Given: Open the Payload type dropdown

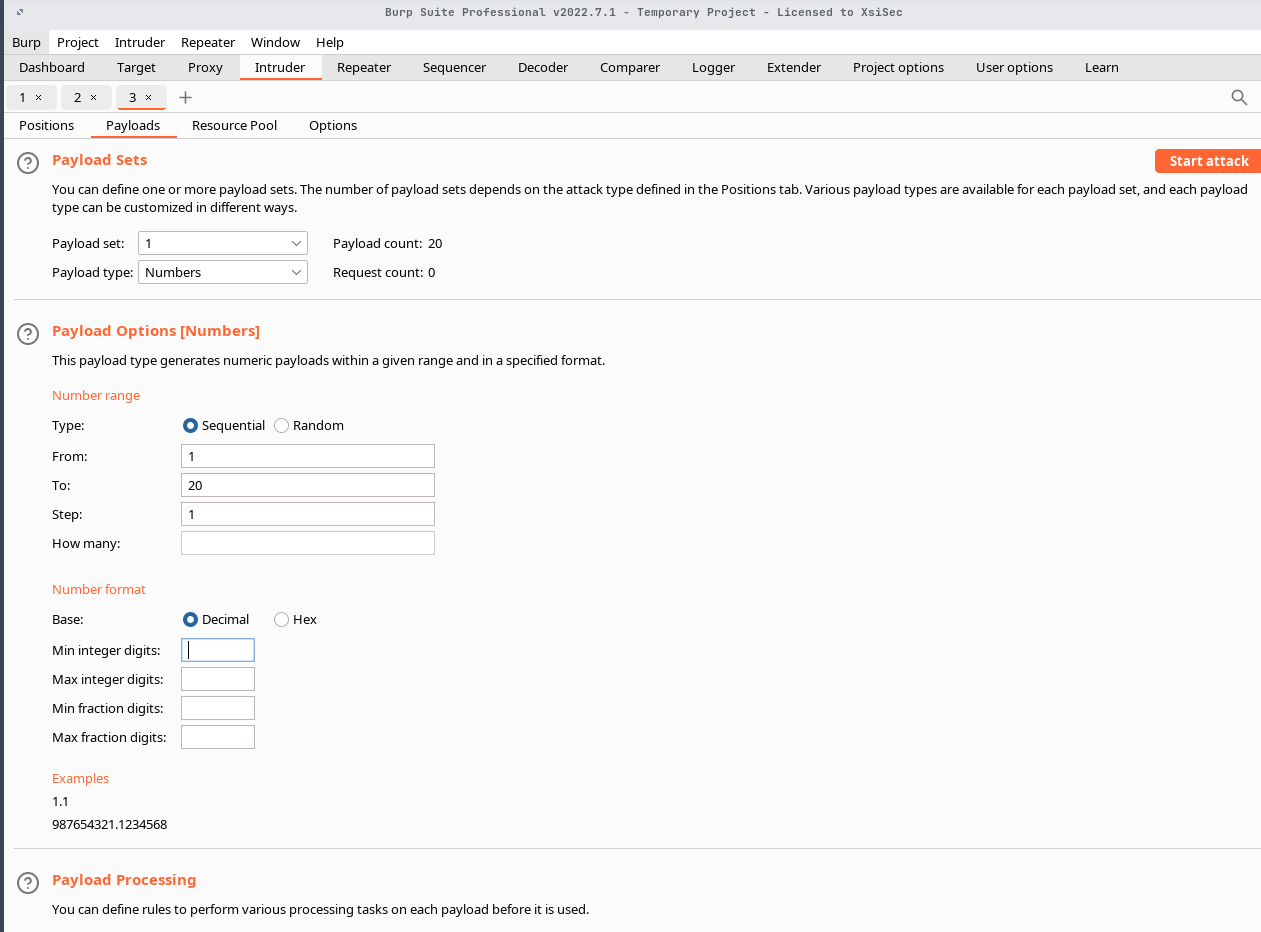Looking at the screenshot, I should click(x=223, y=272).
